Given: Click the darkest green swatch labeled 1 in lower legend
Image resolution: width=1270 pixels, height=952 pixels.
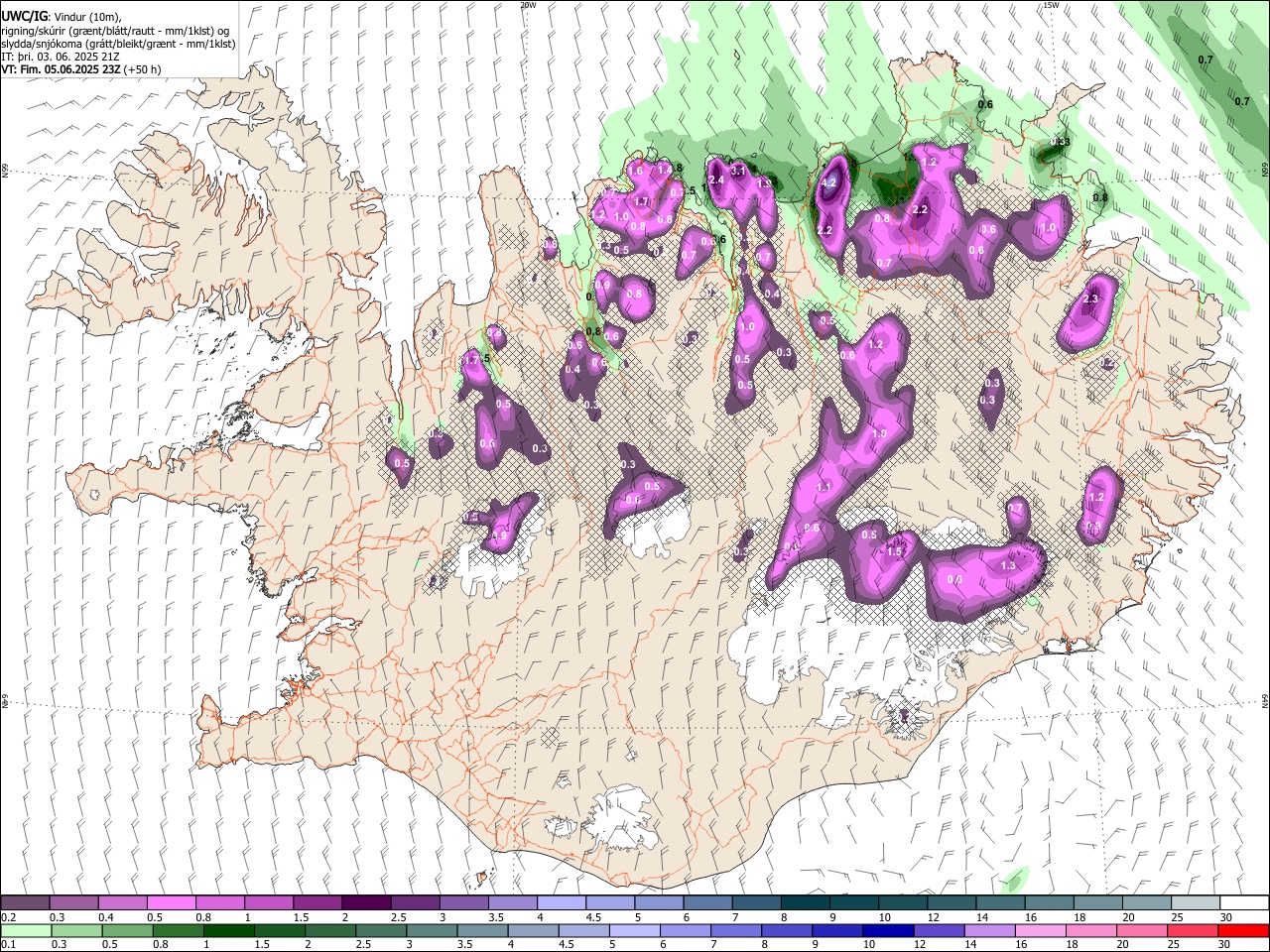Looking at the screenshot, I should [x=229, y=930].
